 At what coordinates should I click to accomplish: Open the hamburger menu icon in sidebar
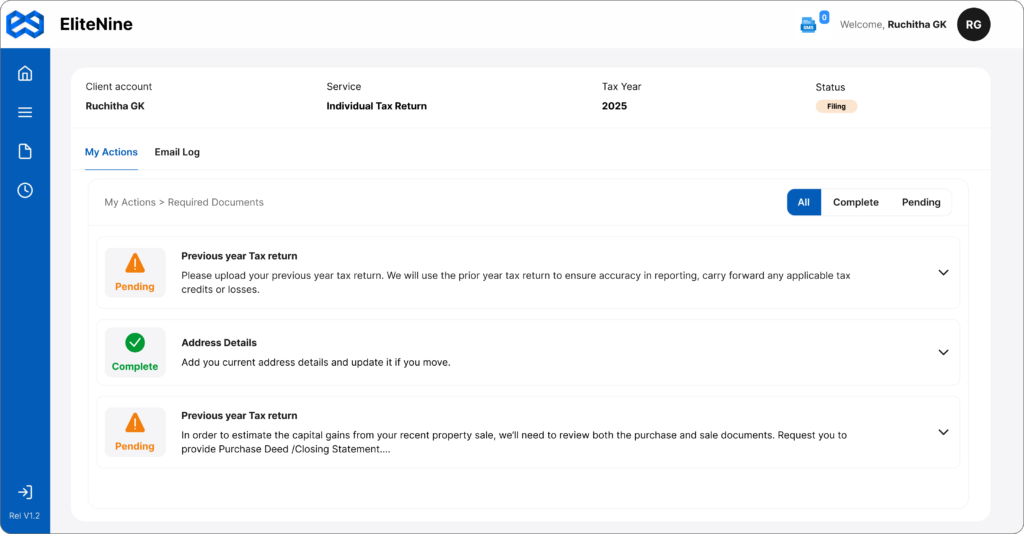[x=25, y=112]
